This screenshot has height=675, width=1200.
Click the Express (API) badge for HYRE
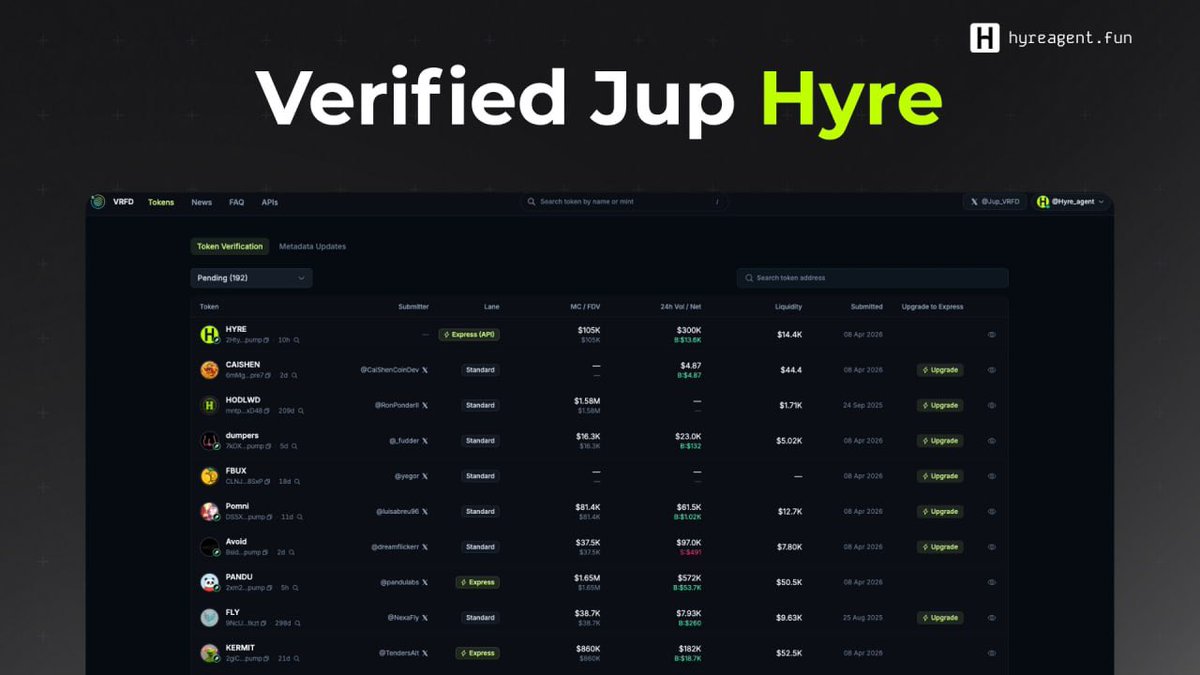pos(469,335)
